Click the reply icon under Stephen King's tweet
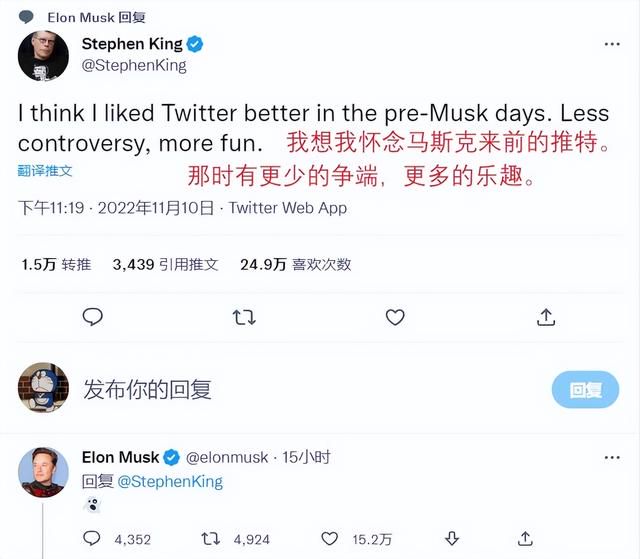Viewport: 640px width, 559px height. (x=93, y=317)
